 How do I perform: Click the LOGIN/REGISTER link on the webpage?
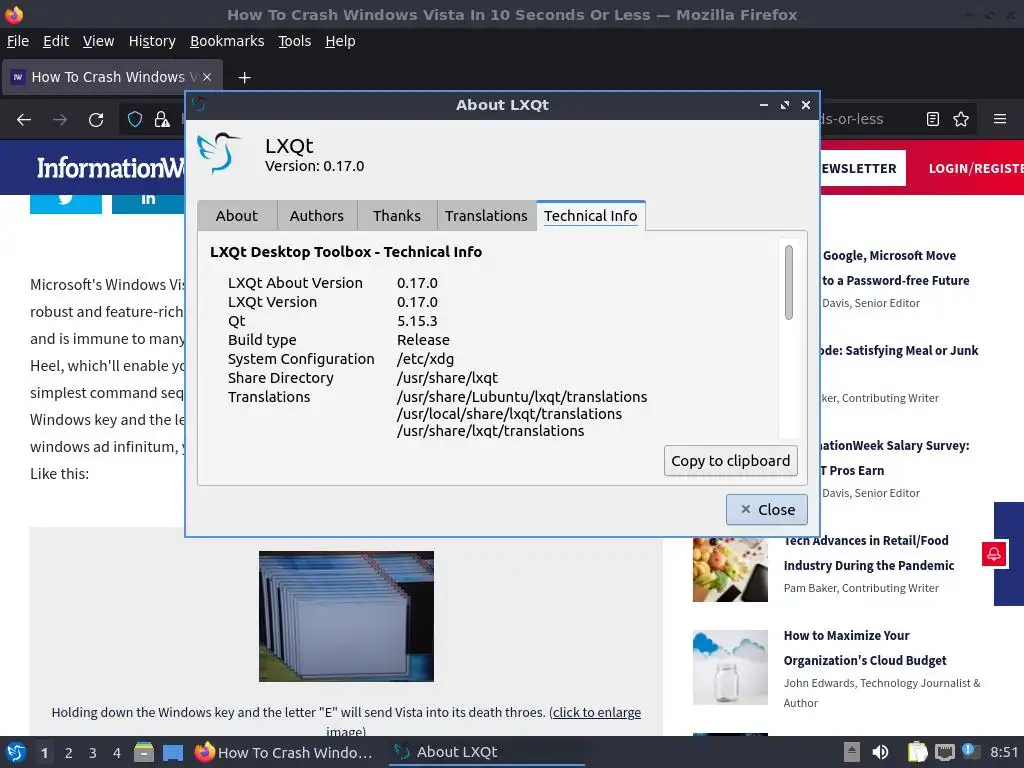click(x=976, y=168)
